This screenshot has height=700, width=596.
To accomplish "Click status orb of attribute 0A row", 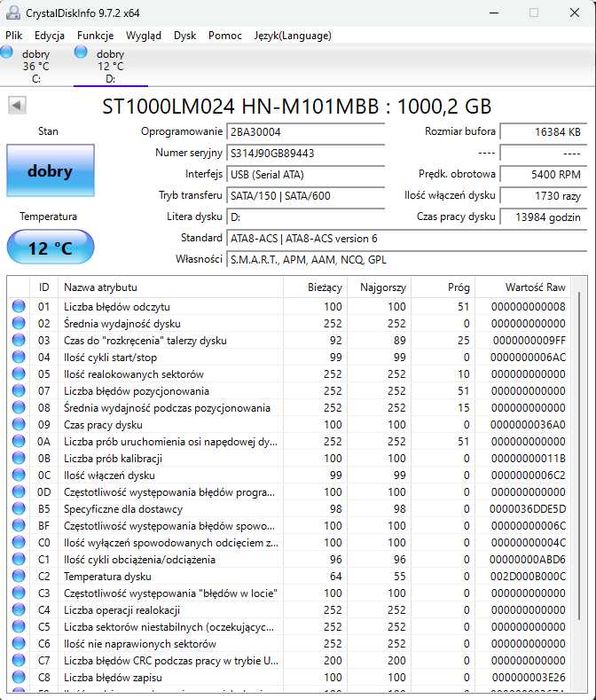I will pyautogui.click(x=18, y=441).
